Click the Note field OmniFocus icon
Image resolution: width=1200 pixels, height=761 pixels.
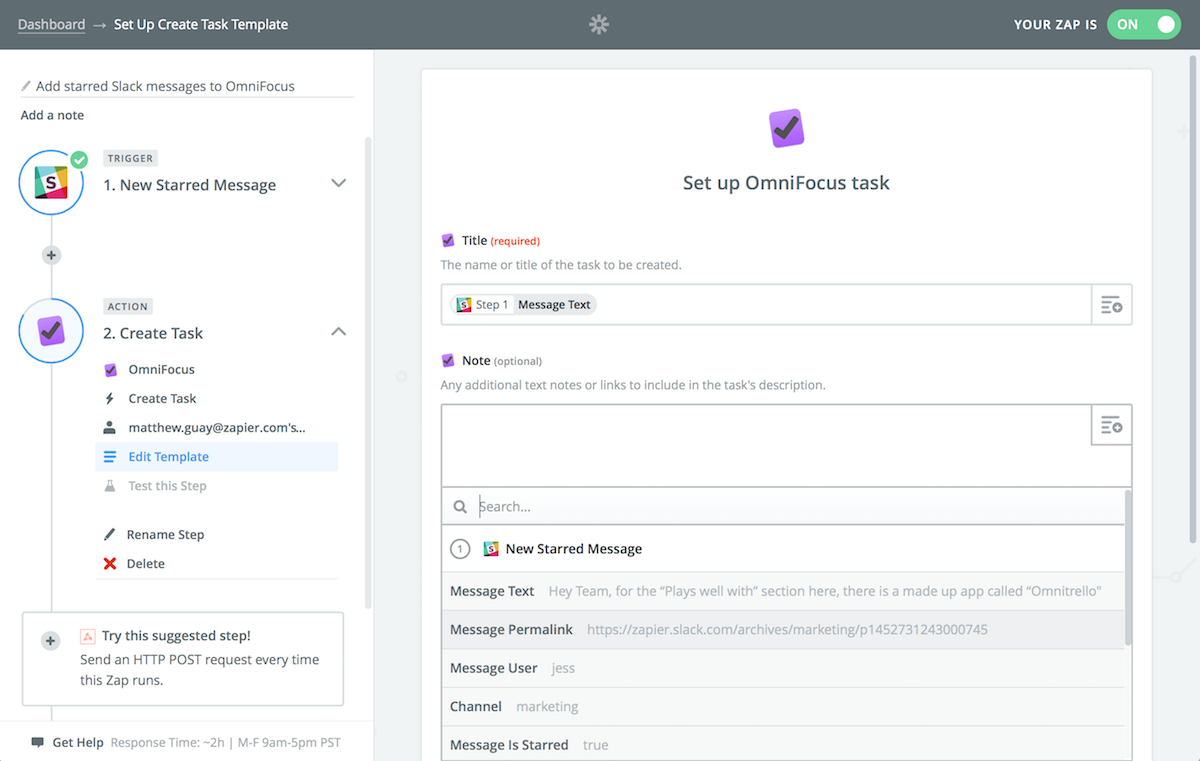[448, 360]
